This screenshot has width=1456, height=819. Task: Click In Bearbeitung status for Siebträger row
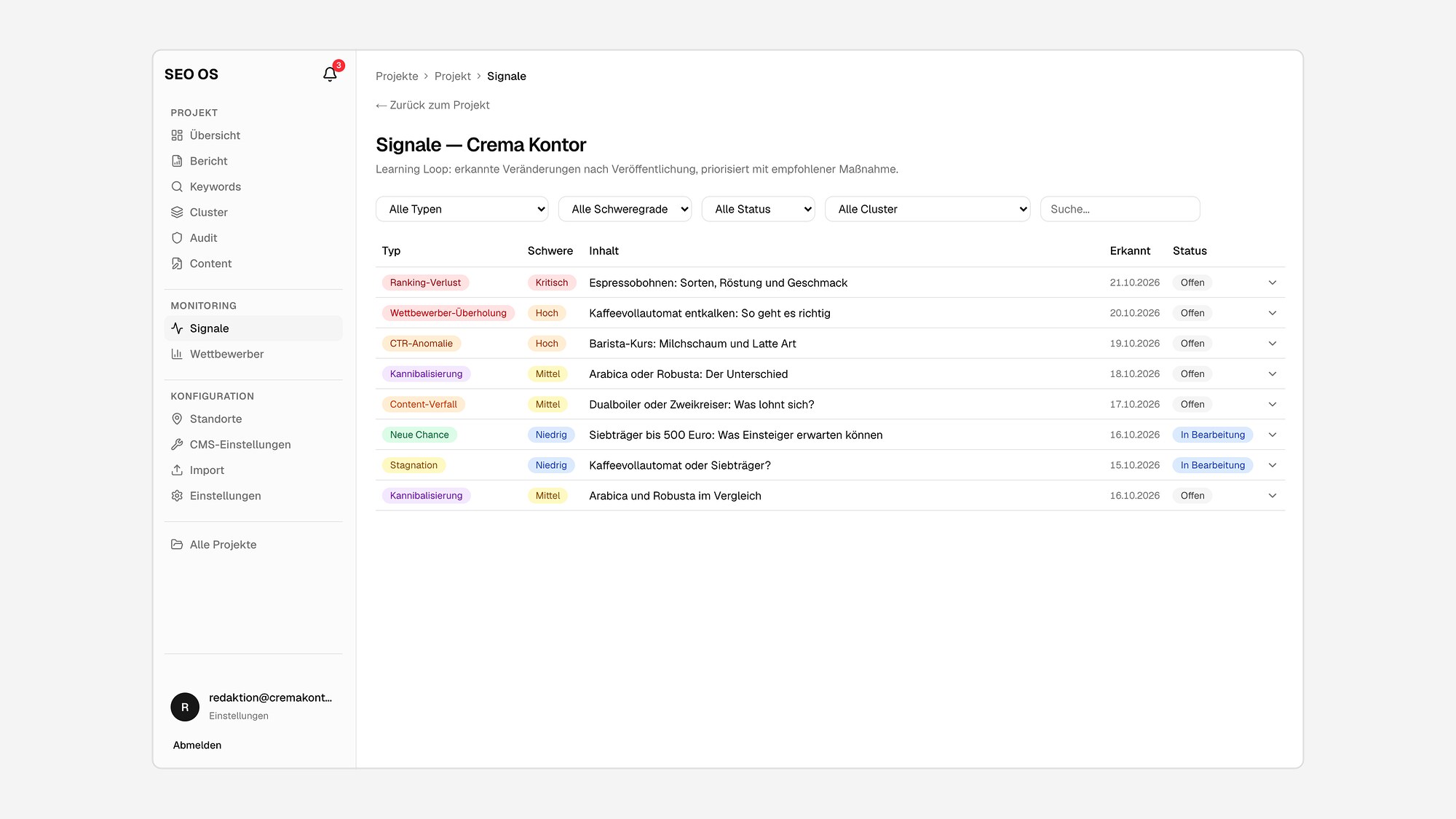1213,435
